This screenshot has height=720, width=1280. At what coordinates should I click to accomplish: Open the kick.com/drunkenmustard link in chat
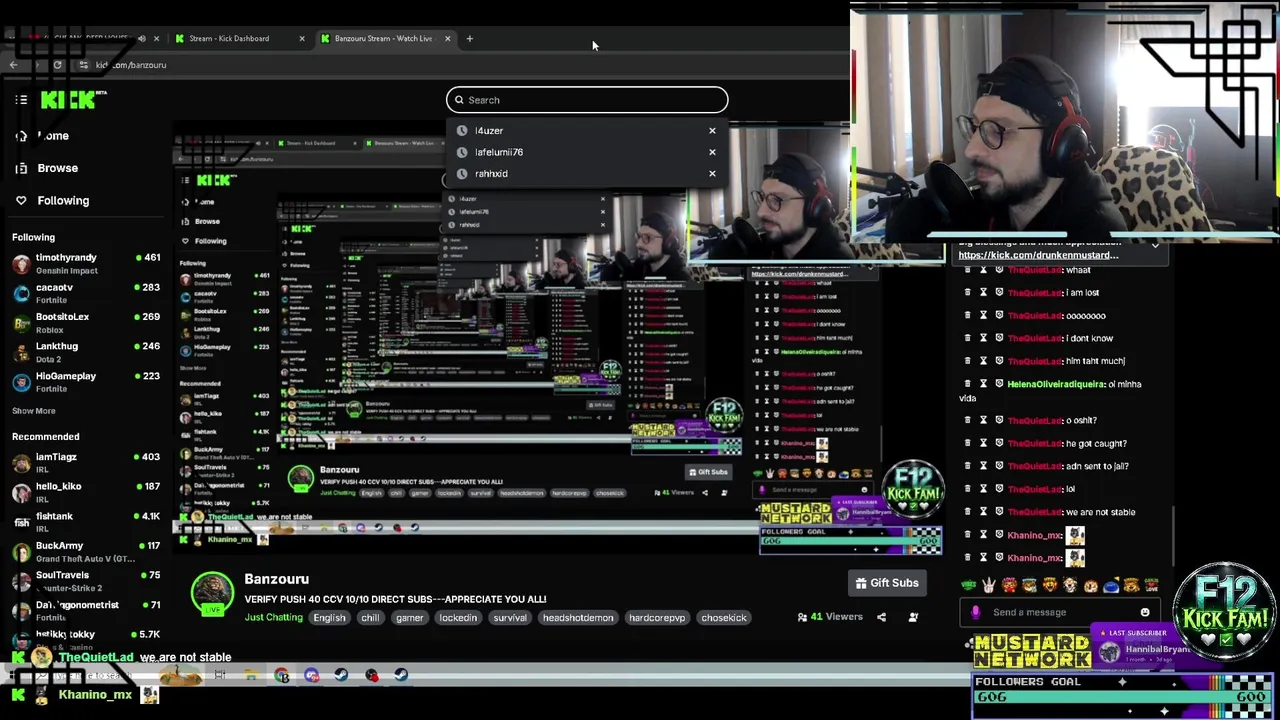(1038, 255)
